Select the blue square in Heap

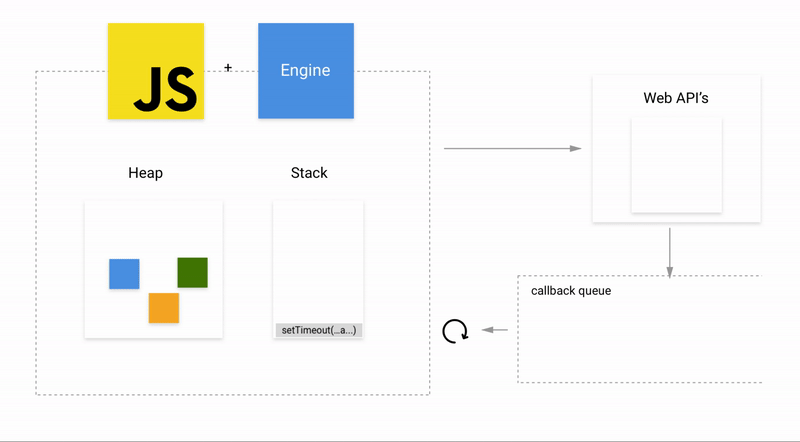pos(124,273)
